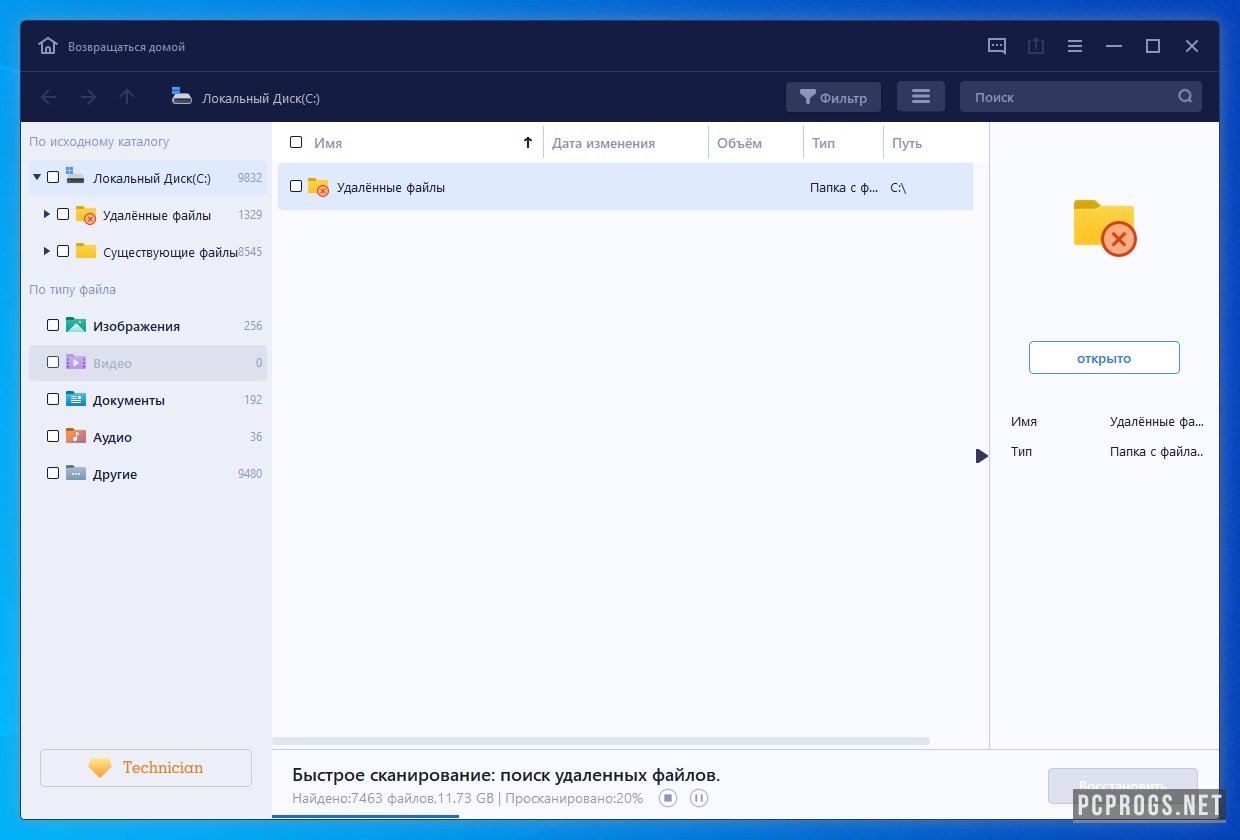Collapse 'Локальный Диск(C:)' tree node
This screenshot has height=840, width=1240.
(37, 177)
